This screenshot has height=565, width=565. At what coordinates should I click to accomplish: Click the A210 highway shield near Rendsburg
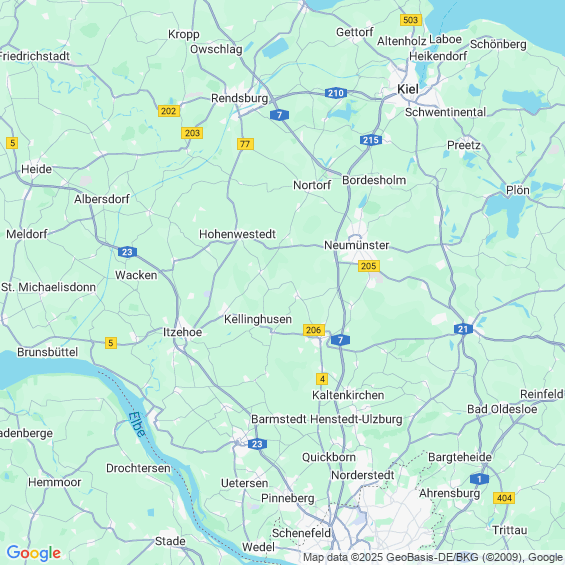tap(335, 93)
